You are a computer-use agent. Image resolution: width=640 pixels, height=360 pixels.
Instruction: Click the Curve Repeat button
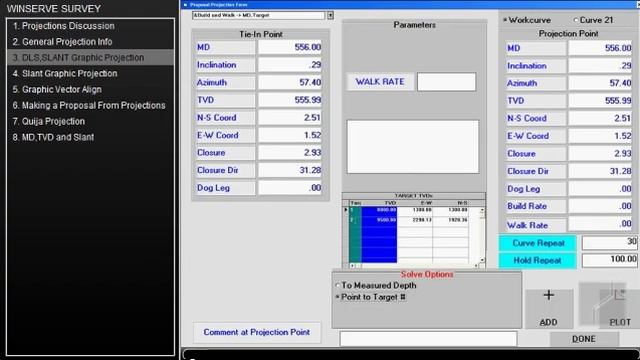538,243
